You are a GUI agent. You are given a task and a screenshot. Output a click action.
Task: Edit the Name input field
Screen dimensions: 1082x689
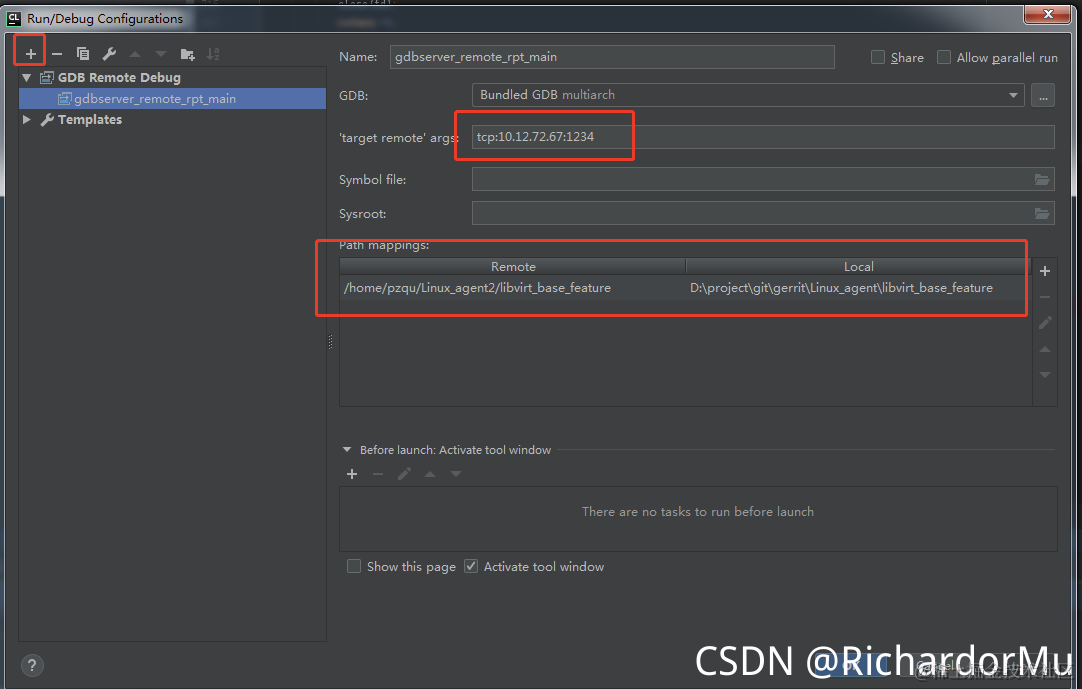(x=612, y=57)
